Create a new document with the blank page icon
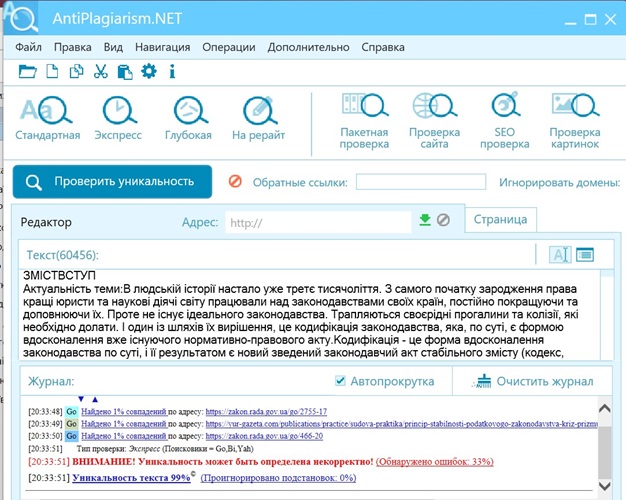626x500 pixels. (52, 72)
